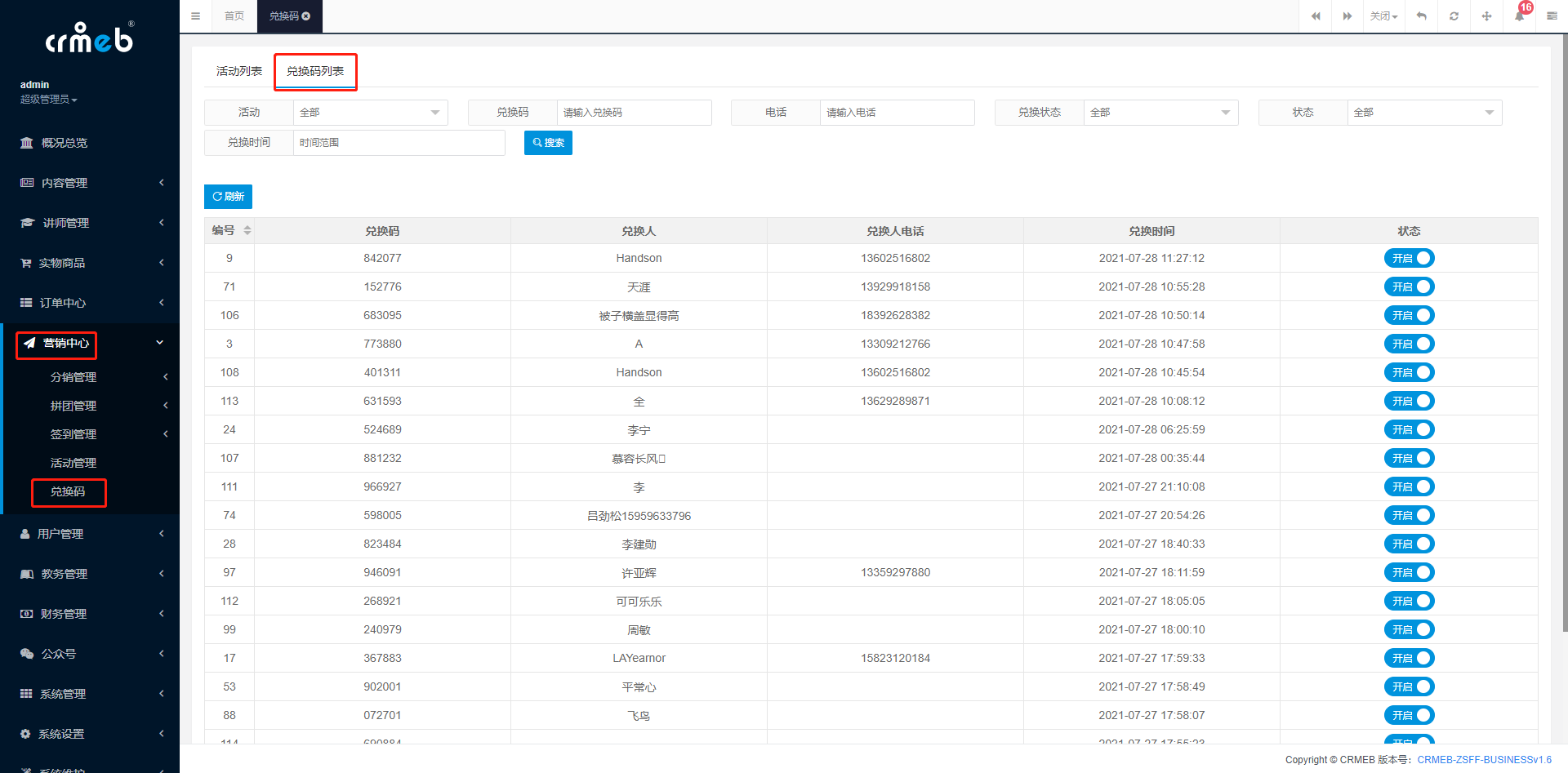Click the 刷新 refresh button
1568x773 pixels.
tap(228, 197)
